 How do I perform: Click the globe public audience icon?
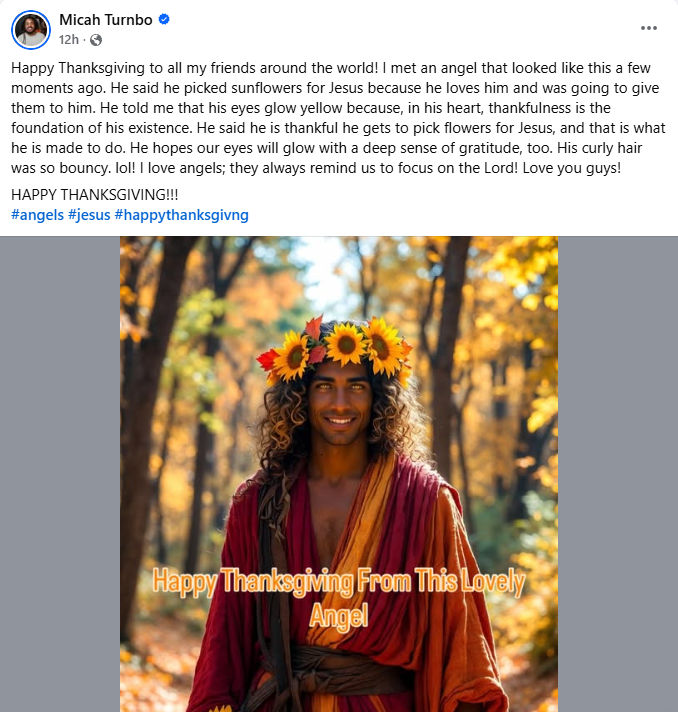[x=96, y=40]
